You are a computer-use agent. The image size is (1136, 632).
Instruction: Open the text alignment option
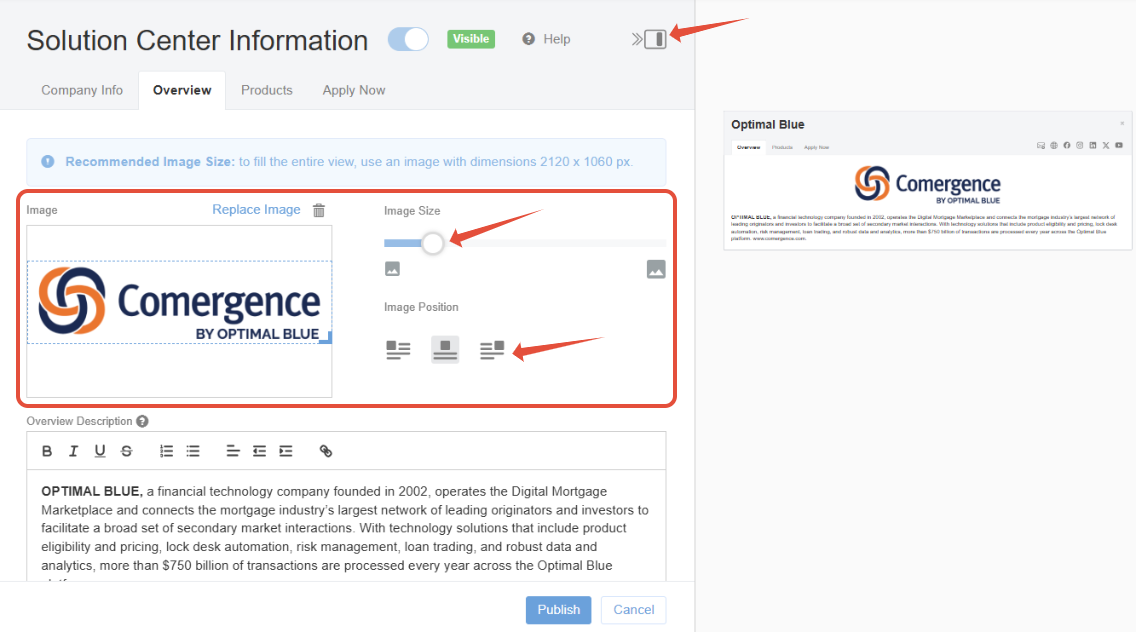coord(233,451)
